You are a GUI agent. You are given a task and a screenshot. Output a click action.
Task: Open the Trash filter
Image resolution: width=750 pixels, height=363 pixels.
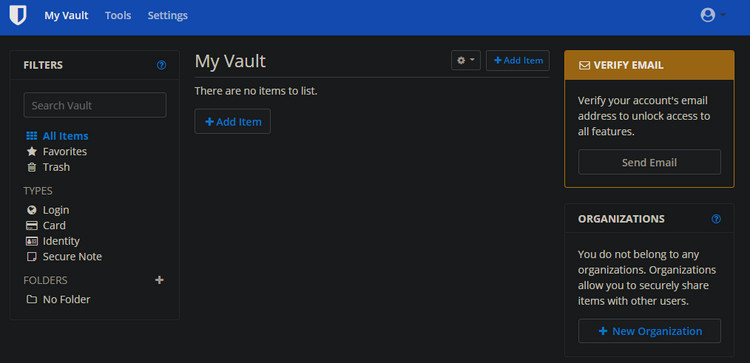click(x=48, y=167)
